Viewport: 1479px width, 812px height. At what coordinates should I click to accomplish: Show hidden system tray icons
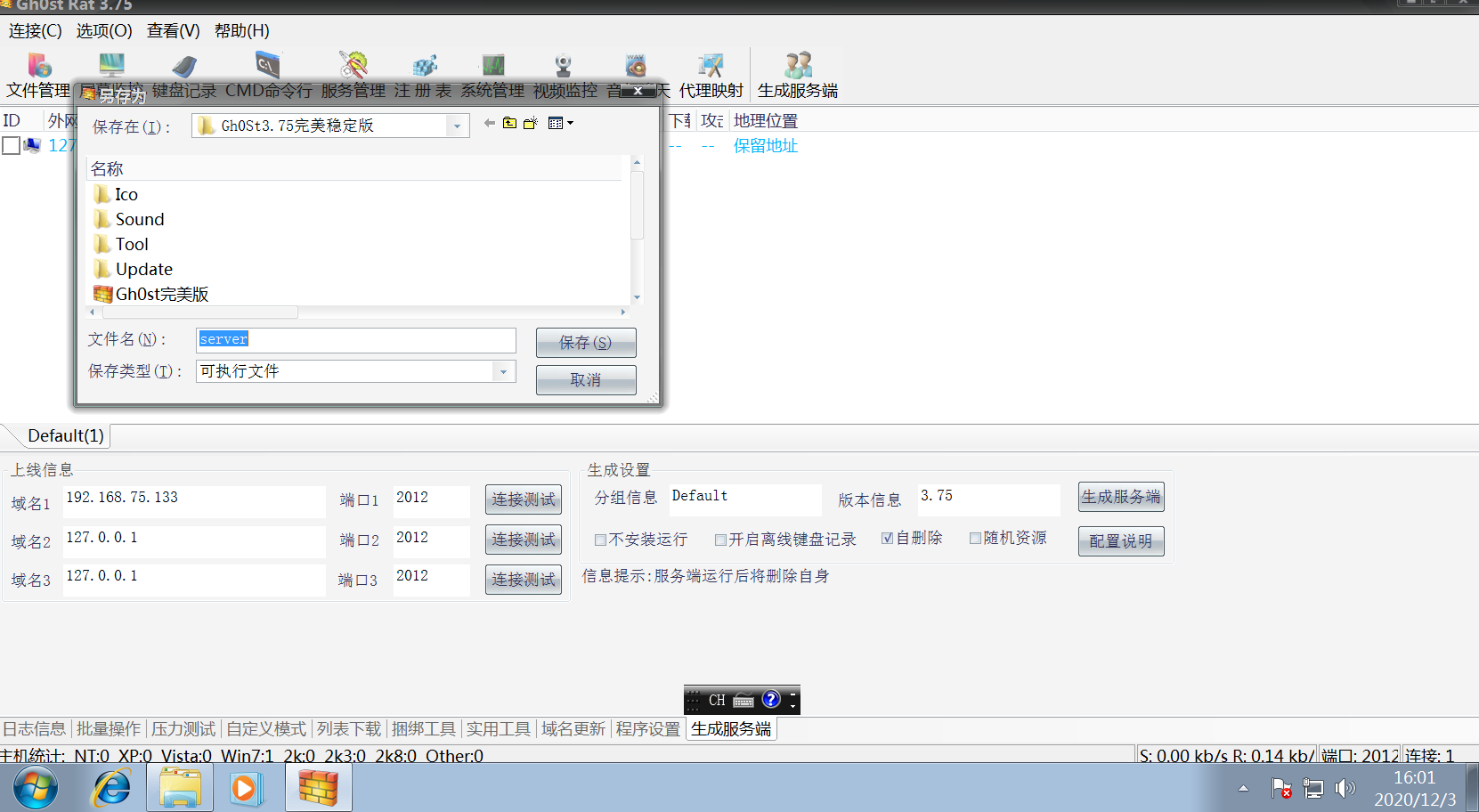pos(1243,788)
